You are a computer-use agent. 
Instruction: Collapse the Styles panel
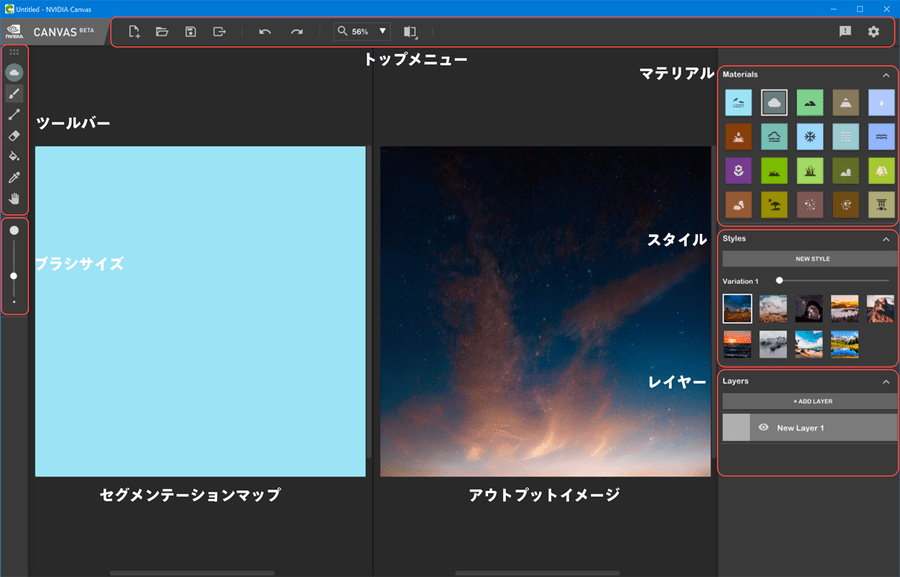[885, 239]
